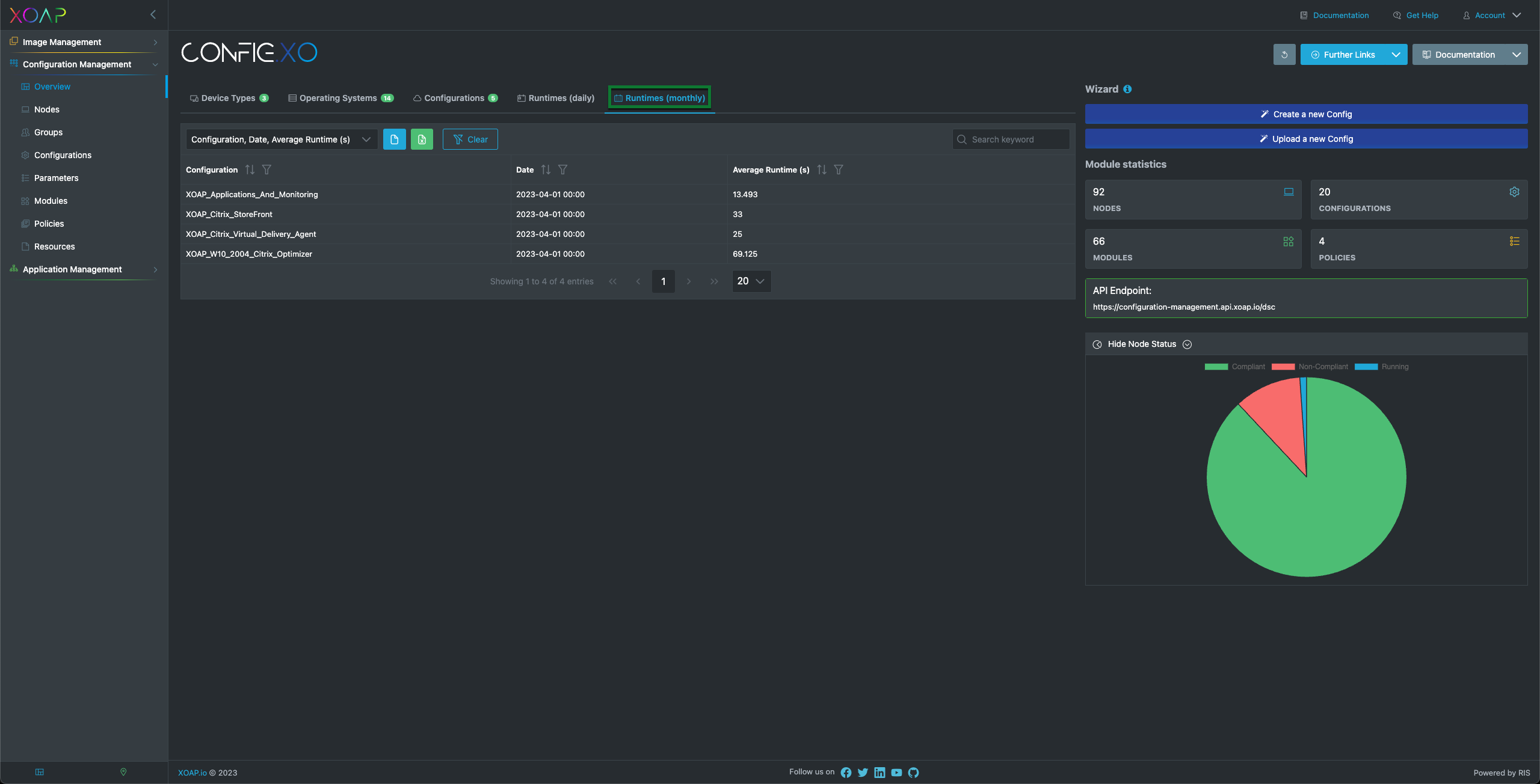Sort the Configuration column
The width and height of the screenshot is (1540, 784).
click(250, 170)
